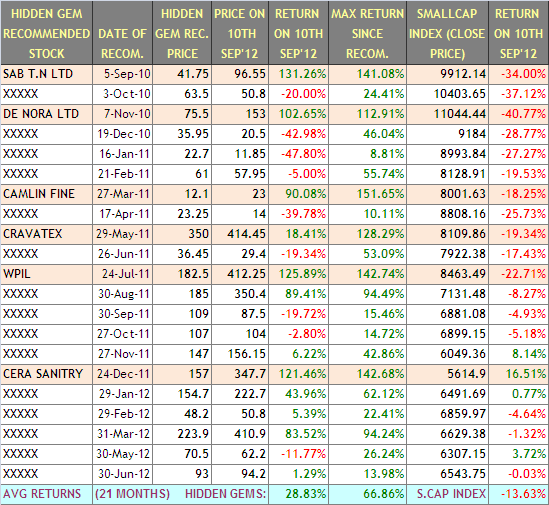Screen dimensions: 549x505
Task: Select the date cell 26-Jun-11
Action: (x=123, y=254)
